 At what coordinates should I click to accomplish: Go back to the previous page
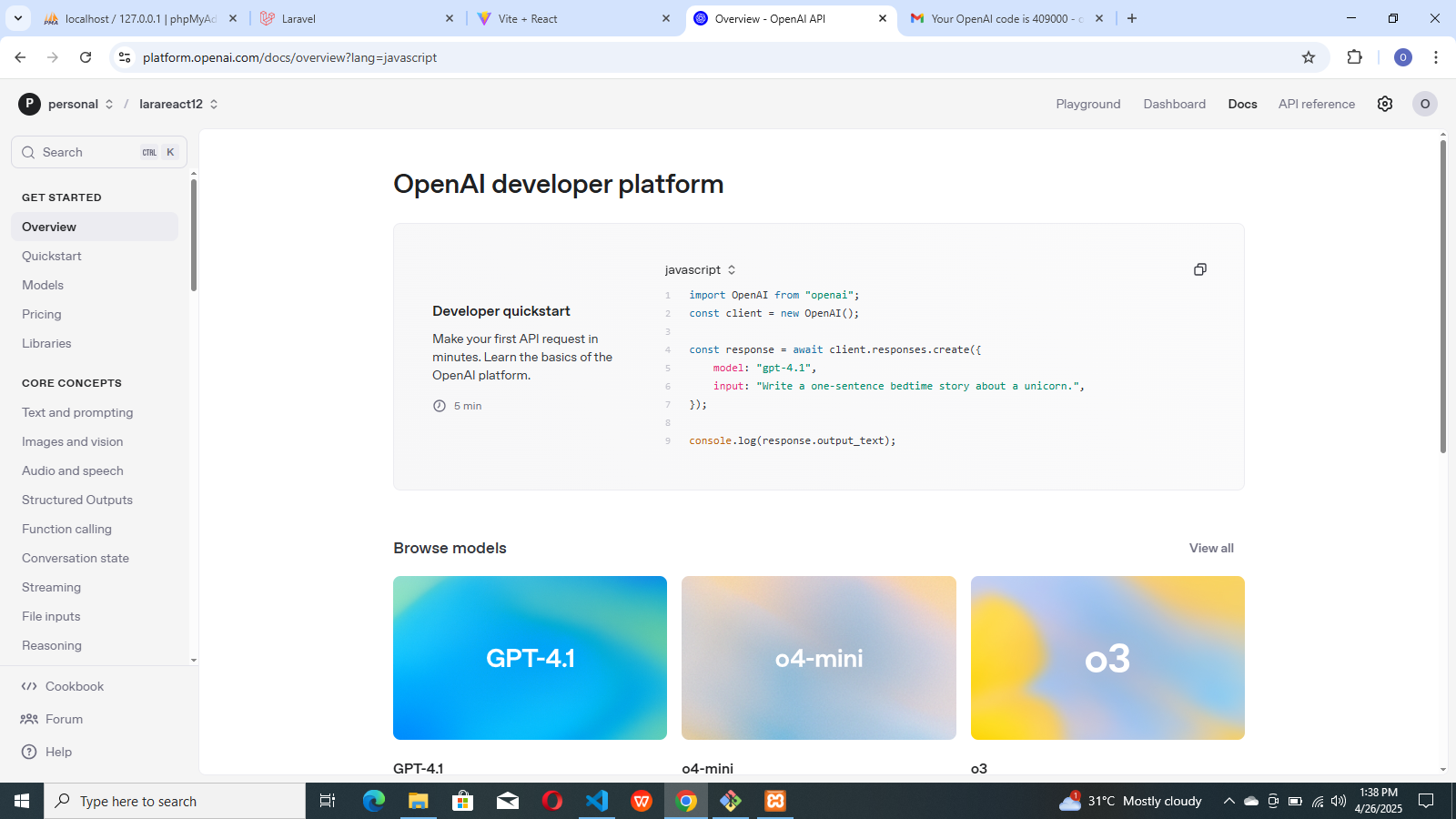click(x=20, y=57)
